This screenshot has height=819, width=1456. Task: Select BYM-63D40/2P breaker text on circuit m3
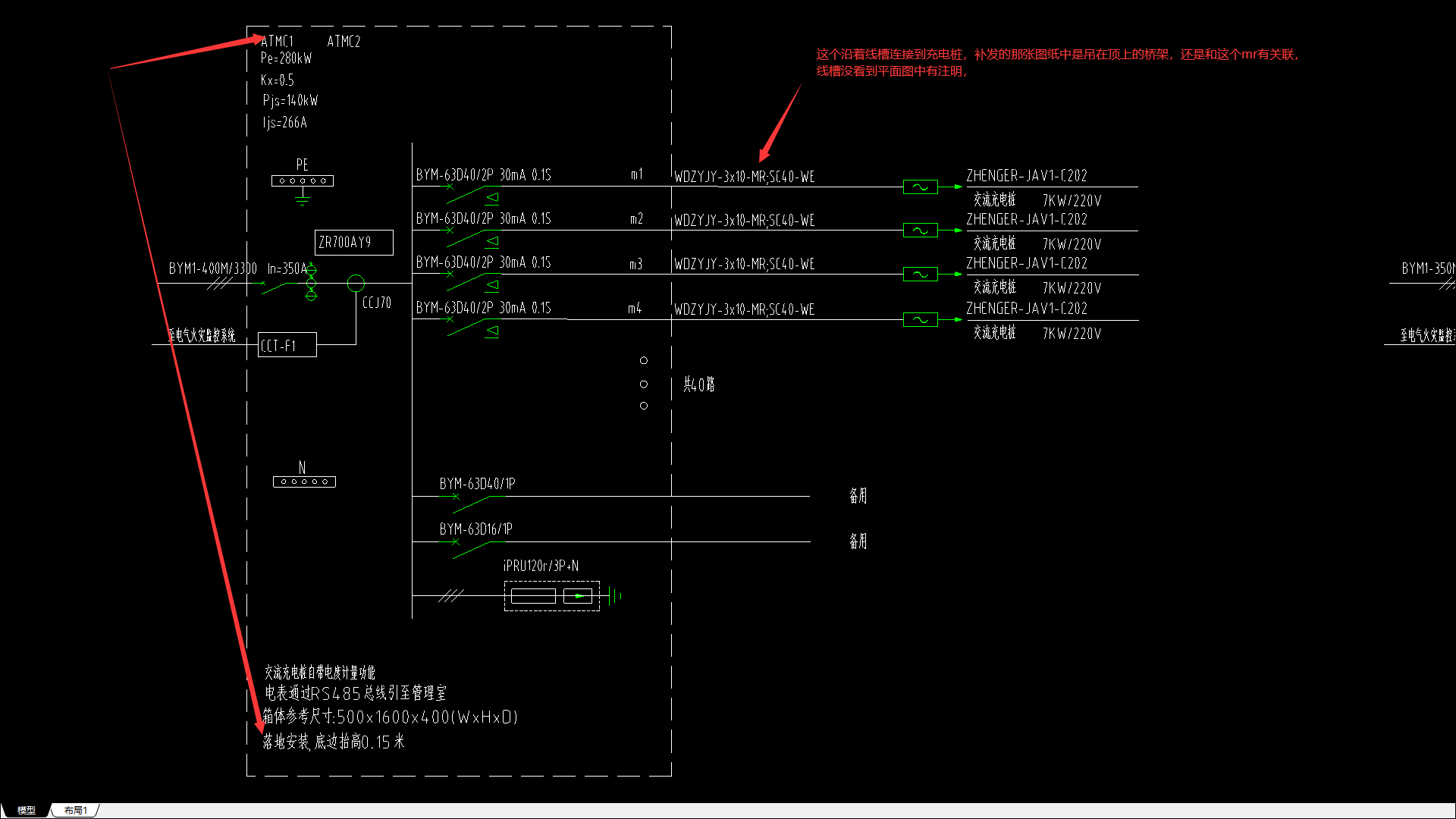pos(454,263)
